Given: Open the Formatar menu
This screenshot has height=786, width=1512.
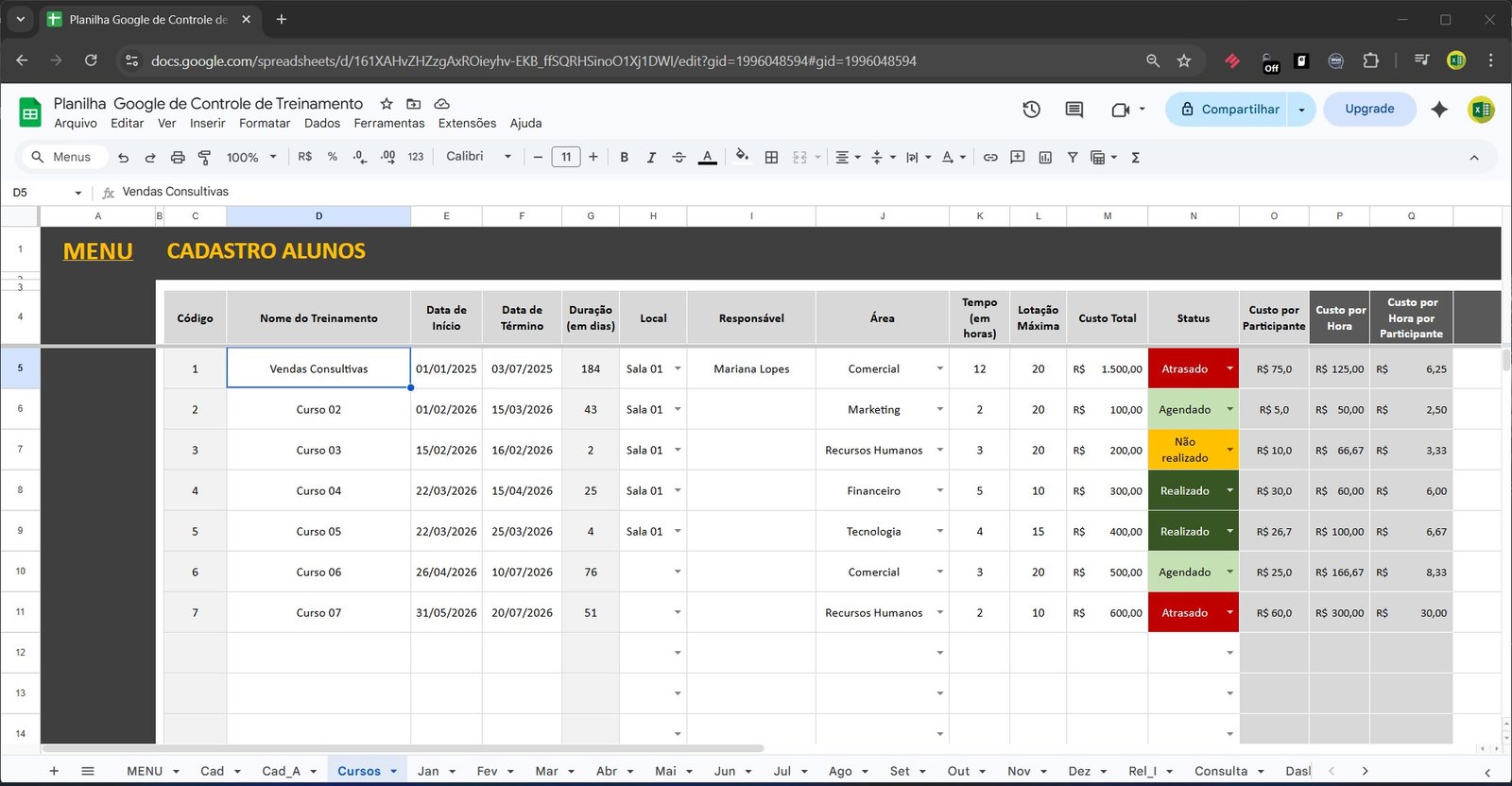Looking at the screenshot, I should 265,123.
